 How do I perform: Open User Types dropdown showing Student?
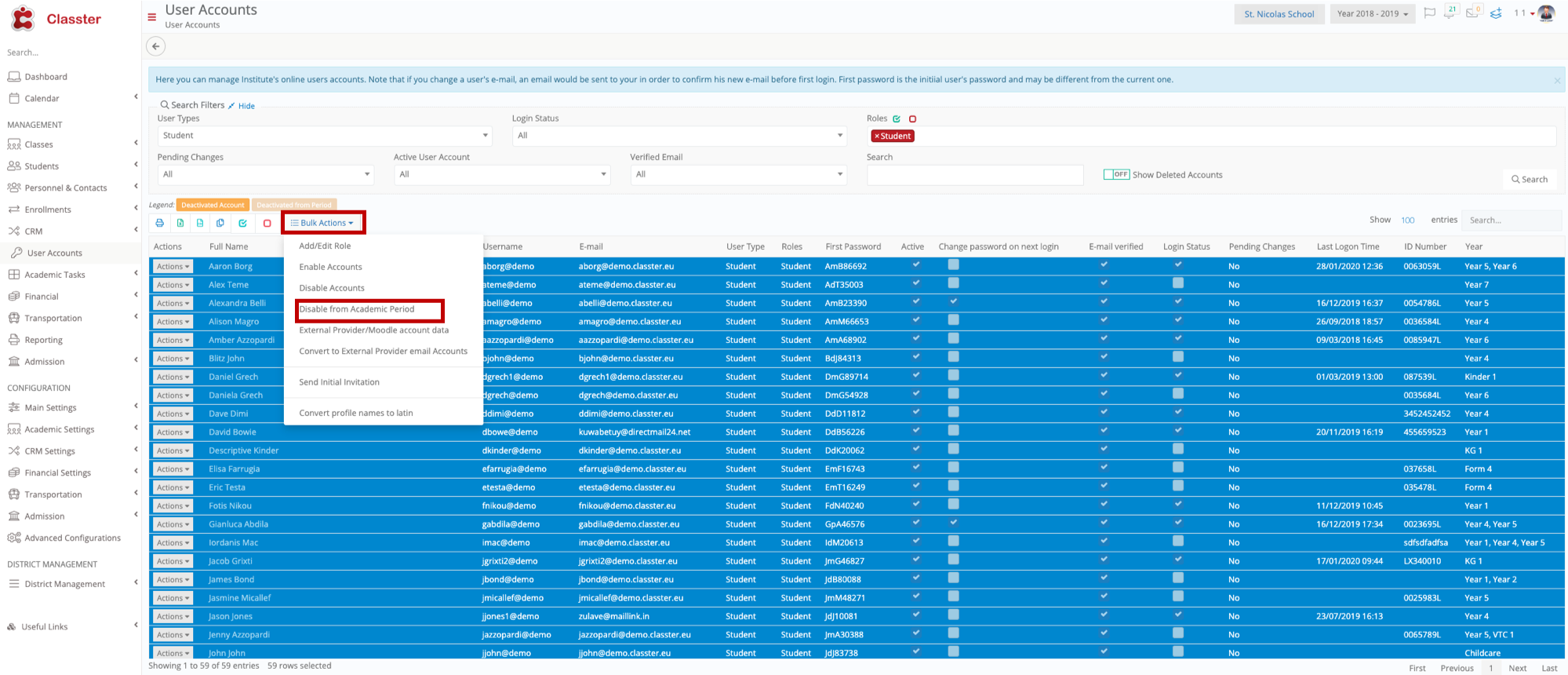point(325,136)
